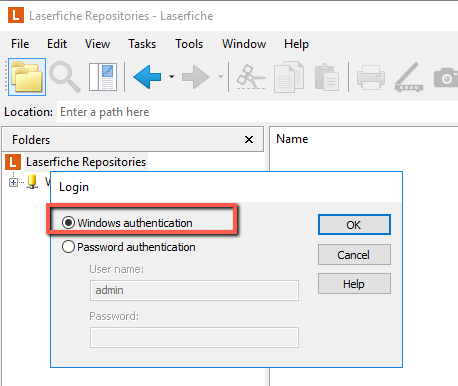Open the back arrow history dropdown
458x386 pixels.
pos(172,77)
